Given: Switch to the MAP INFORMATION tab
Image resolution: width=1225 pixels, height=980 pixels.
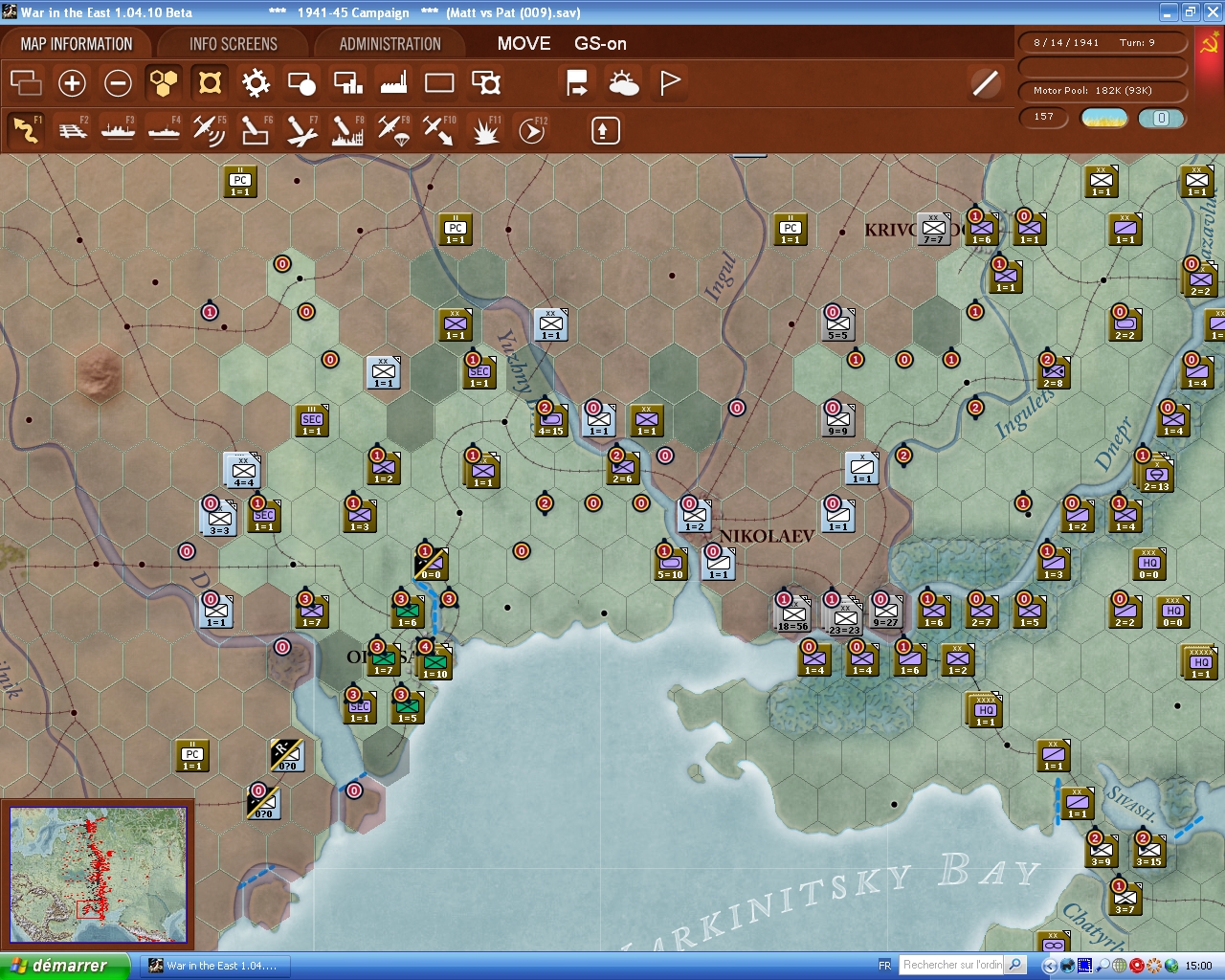Looking at the screenshot, I should [77, 44].
